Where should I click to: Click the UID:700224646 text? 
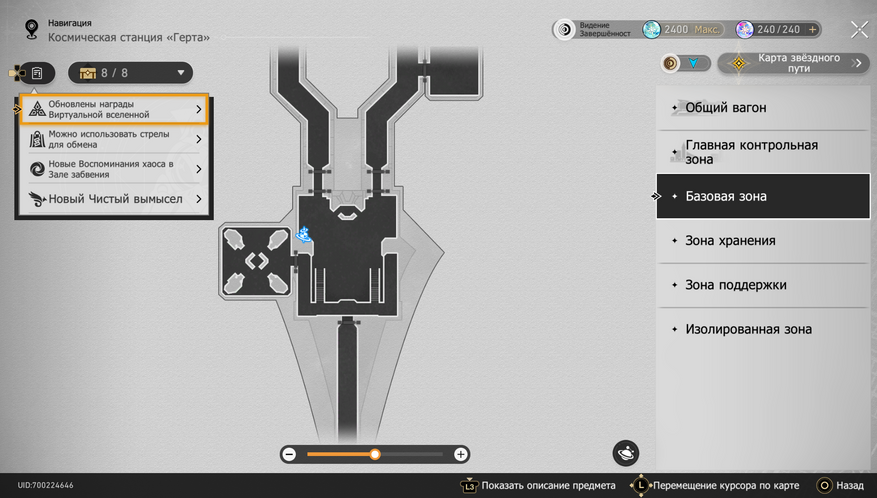point(45,485)
